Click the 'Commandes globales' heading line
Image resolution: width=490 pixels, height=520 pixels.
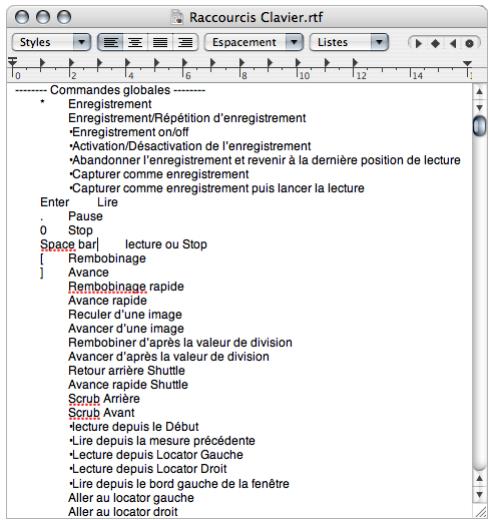point(110,90)
